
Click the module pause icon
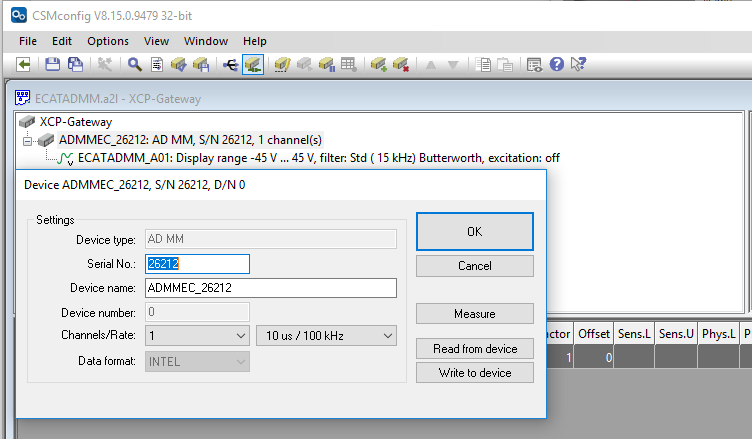click(327, 64)
